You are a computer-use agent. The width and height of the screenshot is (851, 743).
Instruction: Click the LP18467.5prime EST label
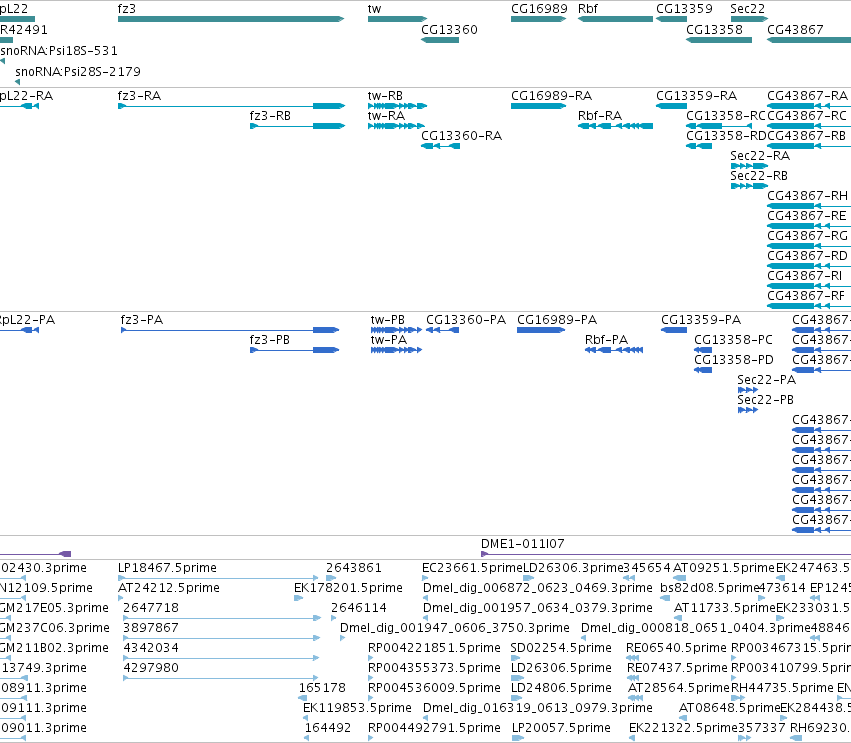click(x=167, y=568)
